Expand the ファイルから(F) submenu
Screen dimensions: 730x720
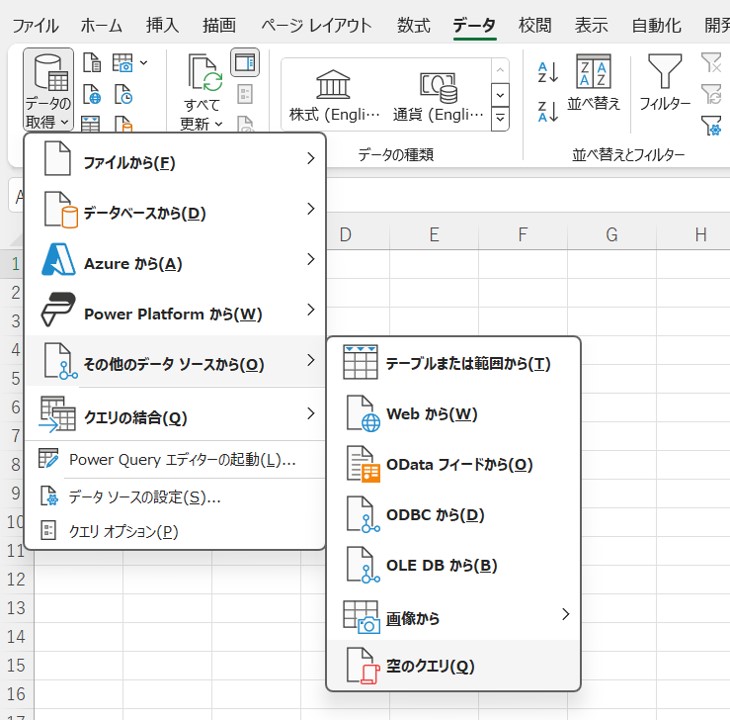click(175, 159)
